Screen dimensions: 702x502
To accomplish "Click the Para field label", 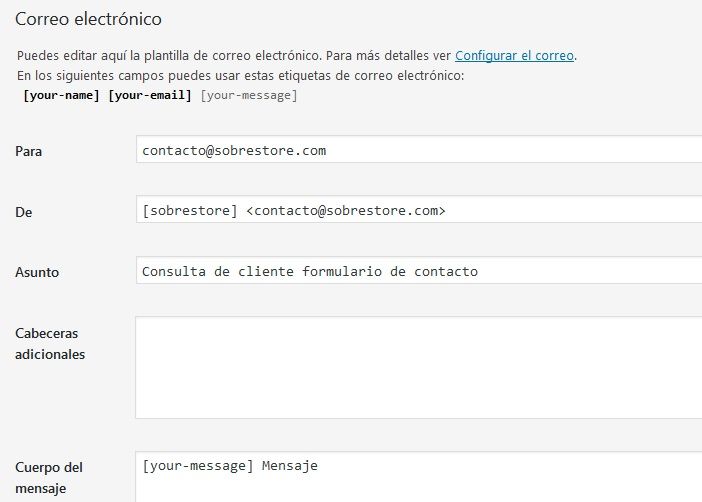I will [x=29, y=151].
